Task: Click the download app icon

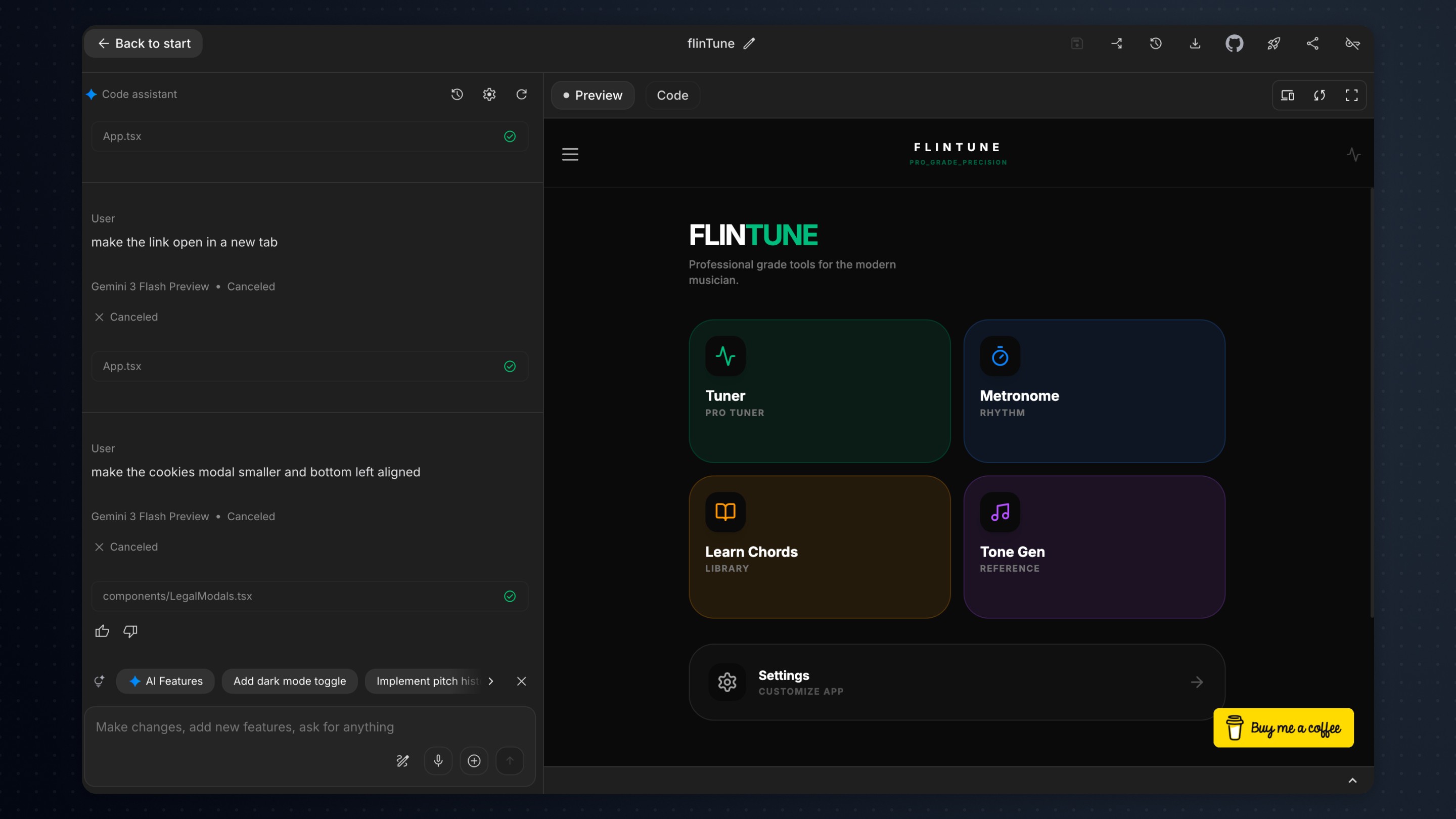Action: pos(1195,43)
